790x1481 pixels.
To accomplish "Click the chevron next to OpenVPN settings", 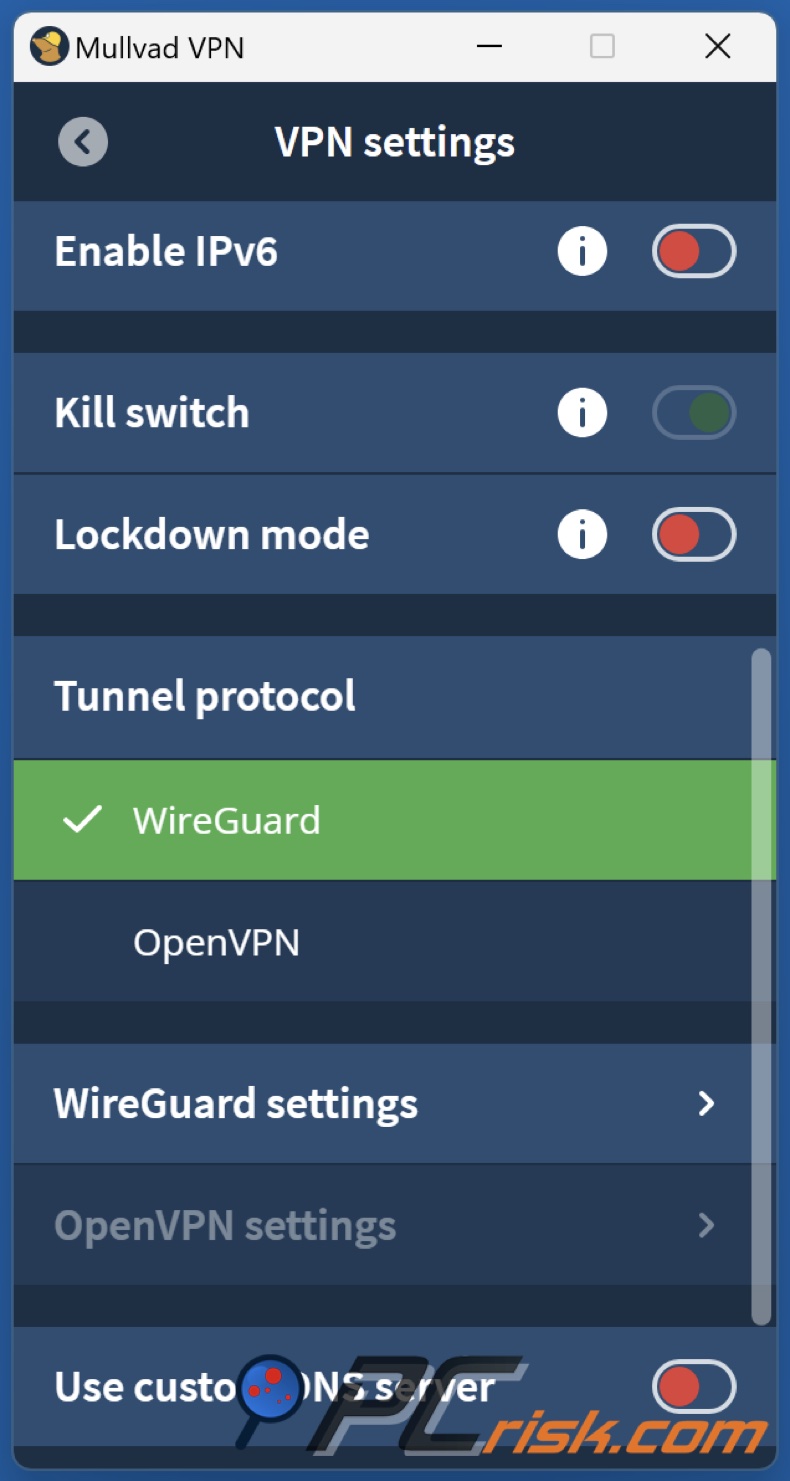I will point(707,1226).
